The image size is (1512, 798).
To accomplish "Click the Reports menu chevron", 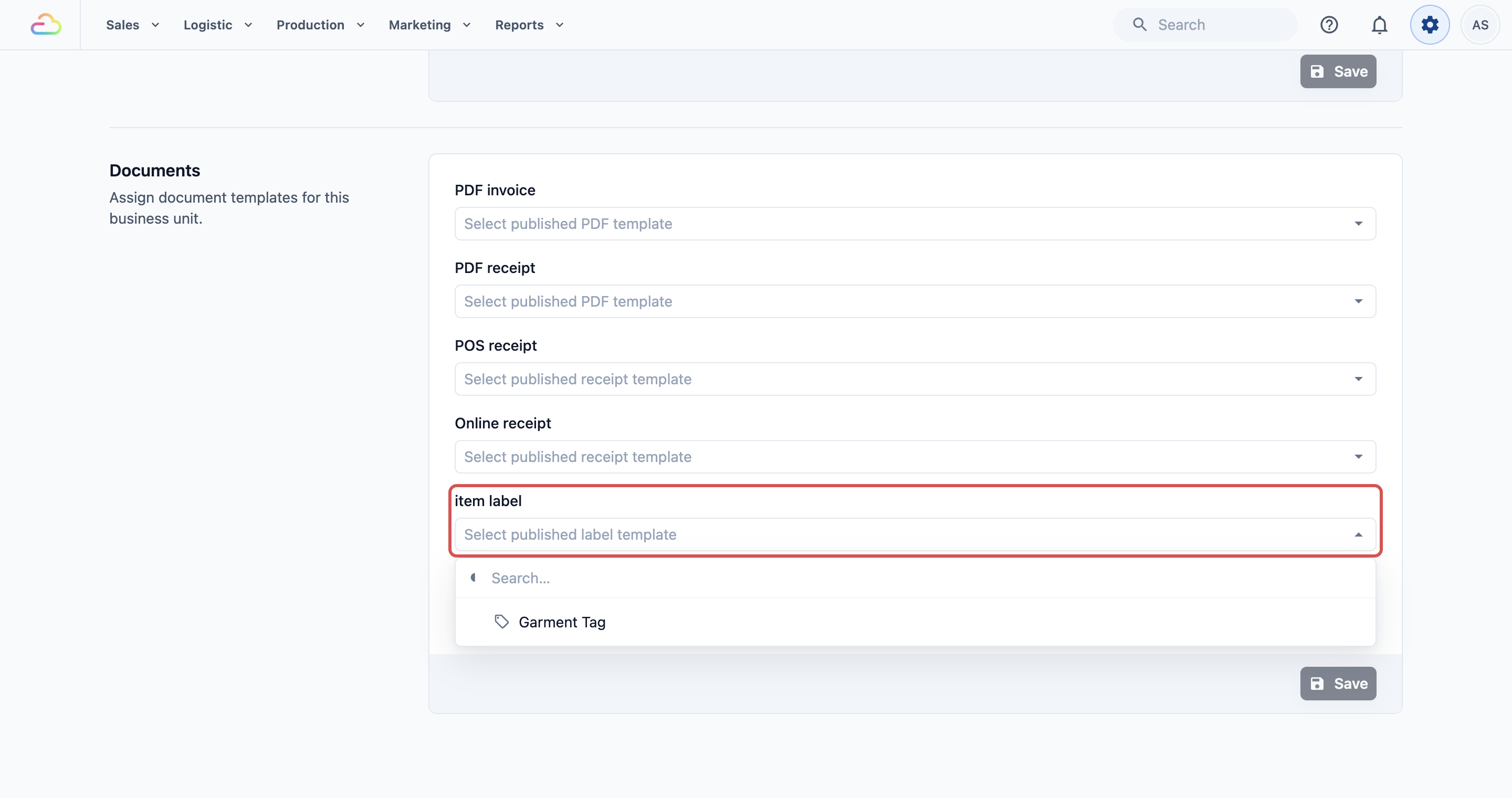I will [559, 25].
